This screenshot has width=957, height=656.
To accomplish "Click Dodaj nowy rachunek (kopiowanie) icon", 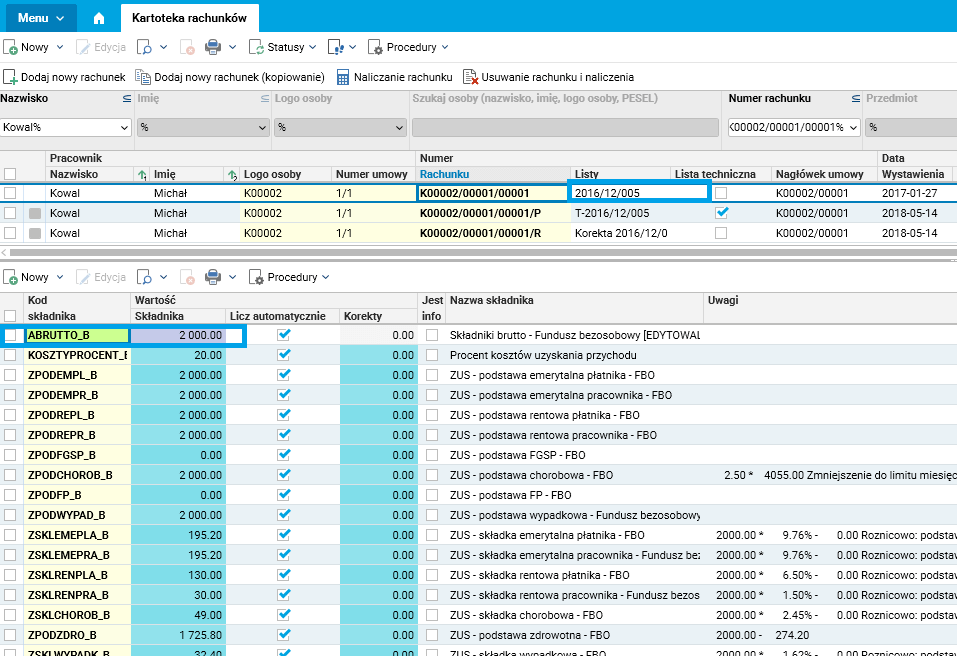I will tap(143, 77).
